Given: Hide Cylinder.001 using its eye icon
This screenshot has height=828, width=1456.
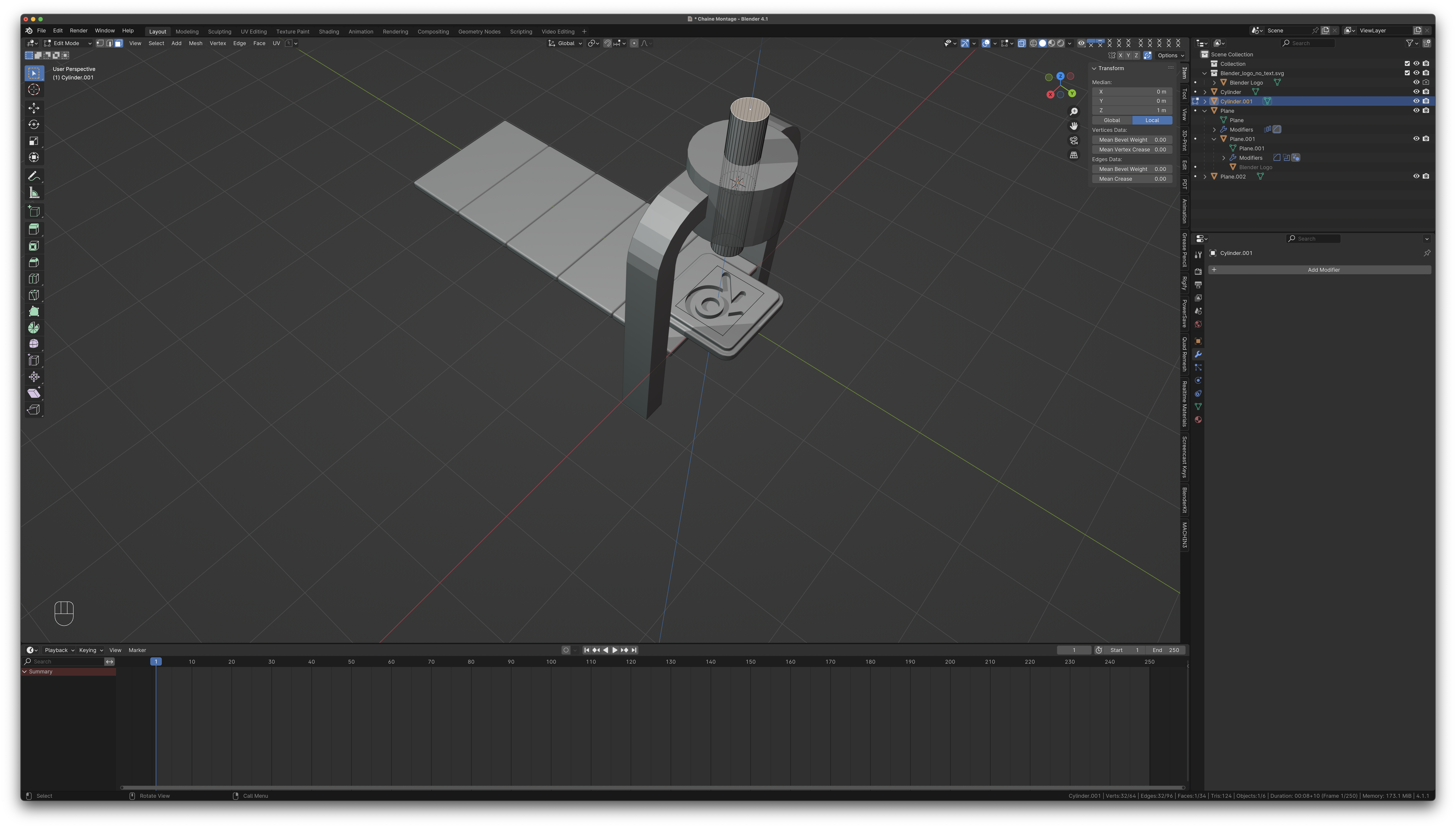Looking at the screenshot, I should (x=1416, y=101).
